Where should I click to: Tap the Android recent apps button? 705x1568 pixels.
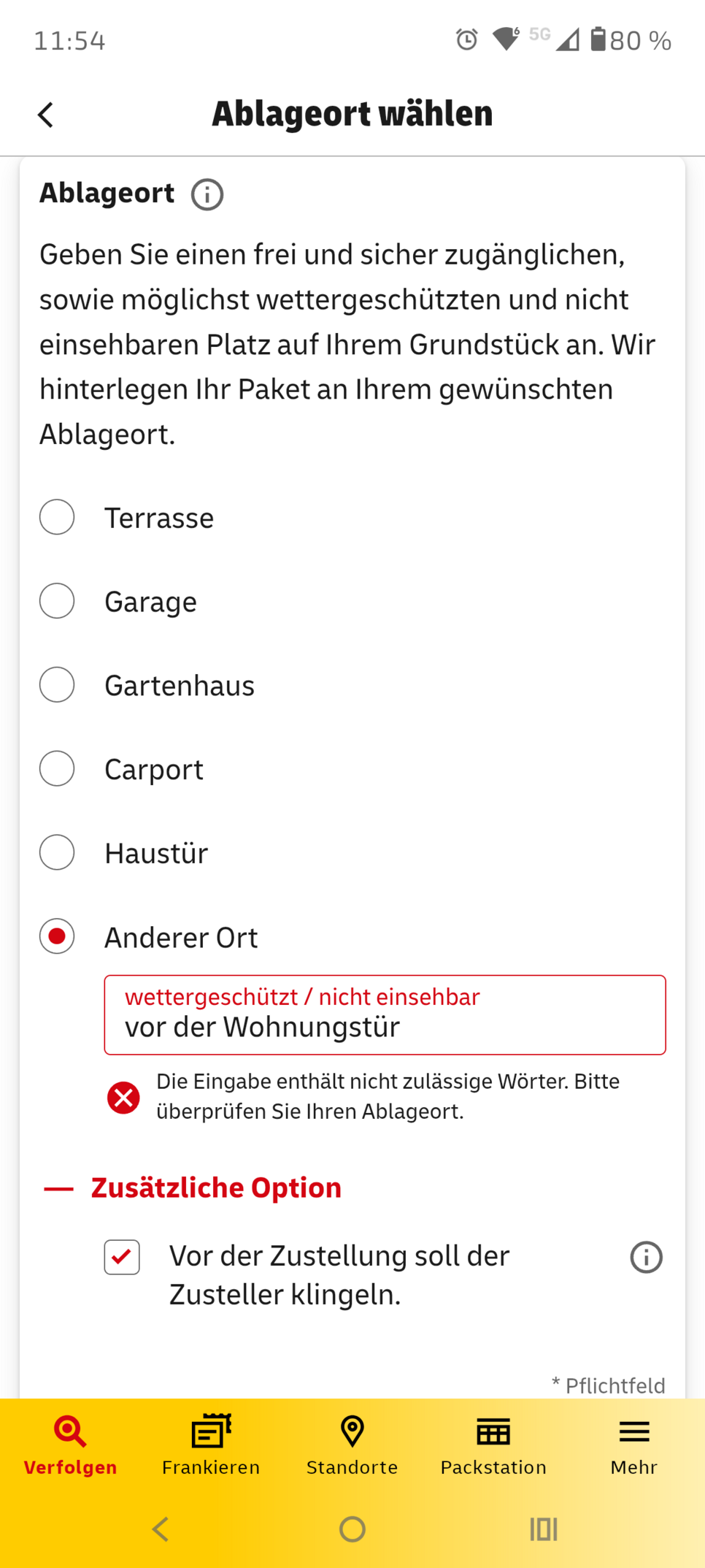(544, 1529)
